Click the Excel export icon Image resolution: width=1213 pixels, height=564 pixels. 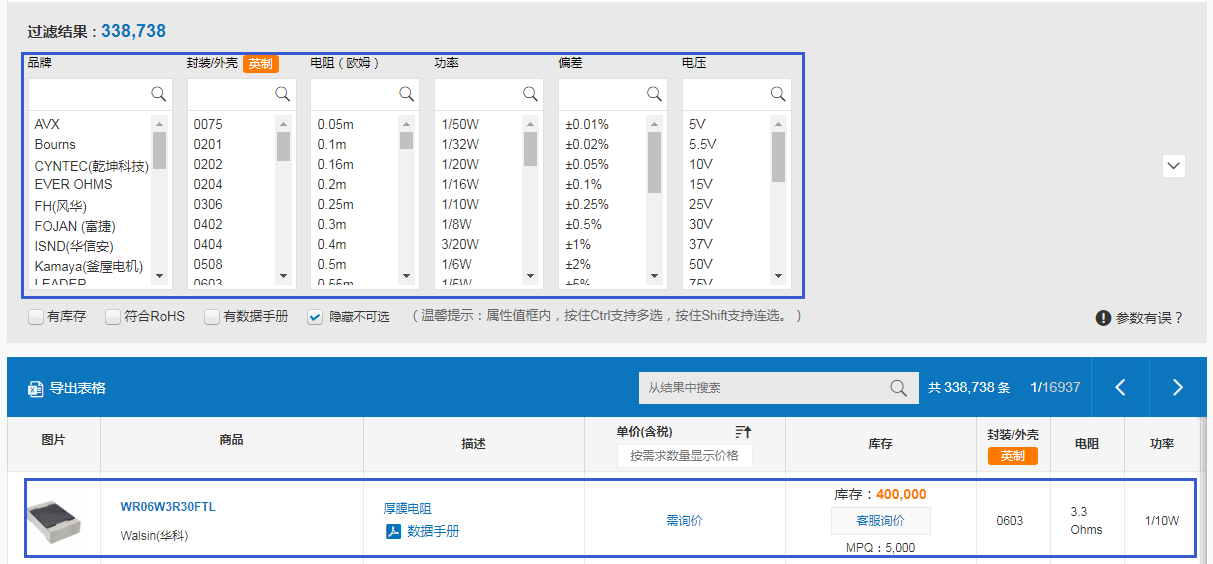[x=35, y=388]
